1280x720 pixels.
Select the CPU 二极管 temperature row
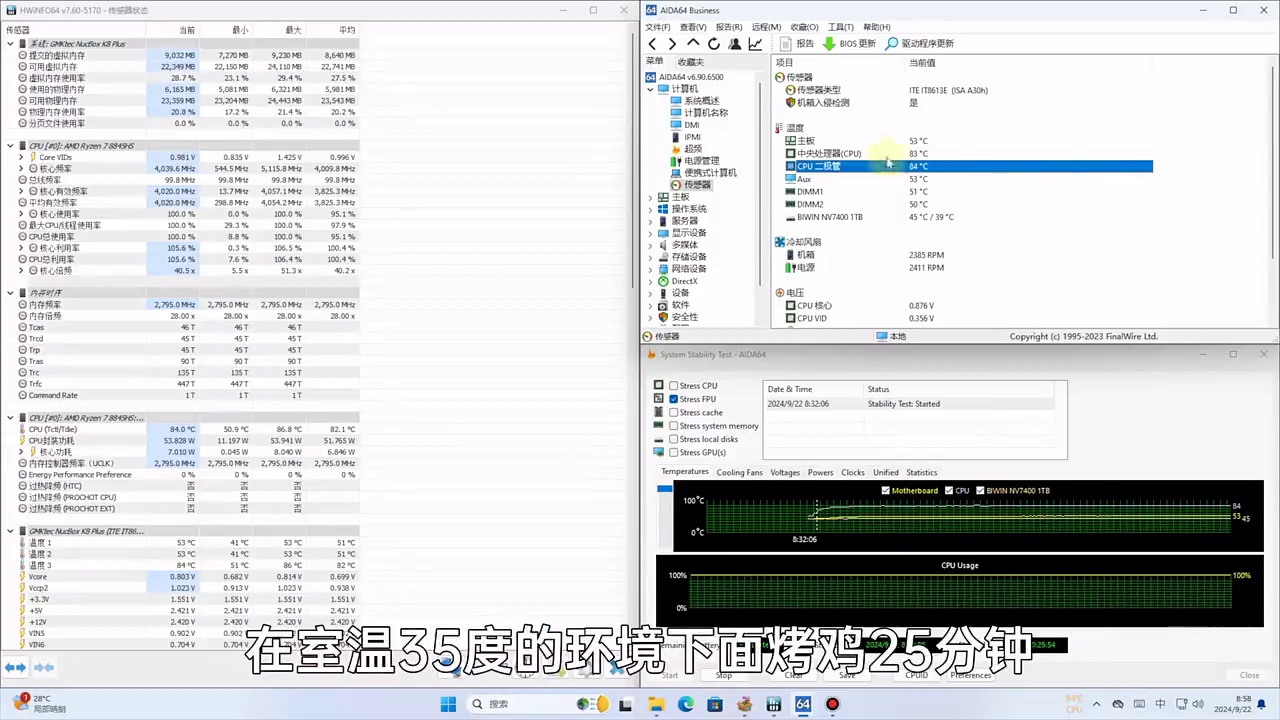coord(968,166)
